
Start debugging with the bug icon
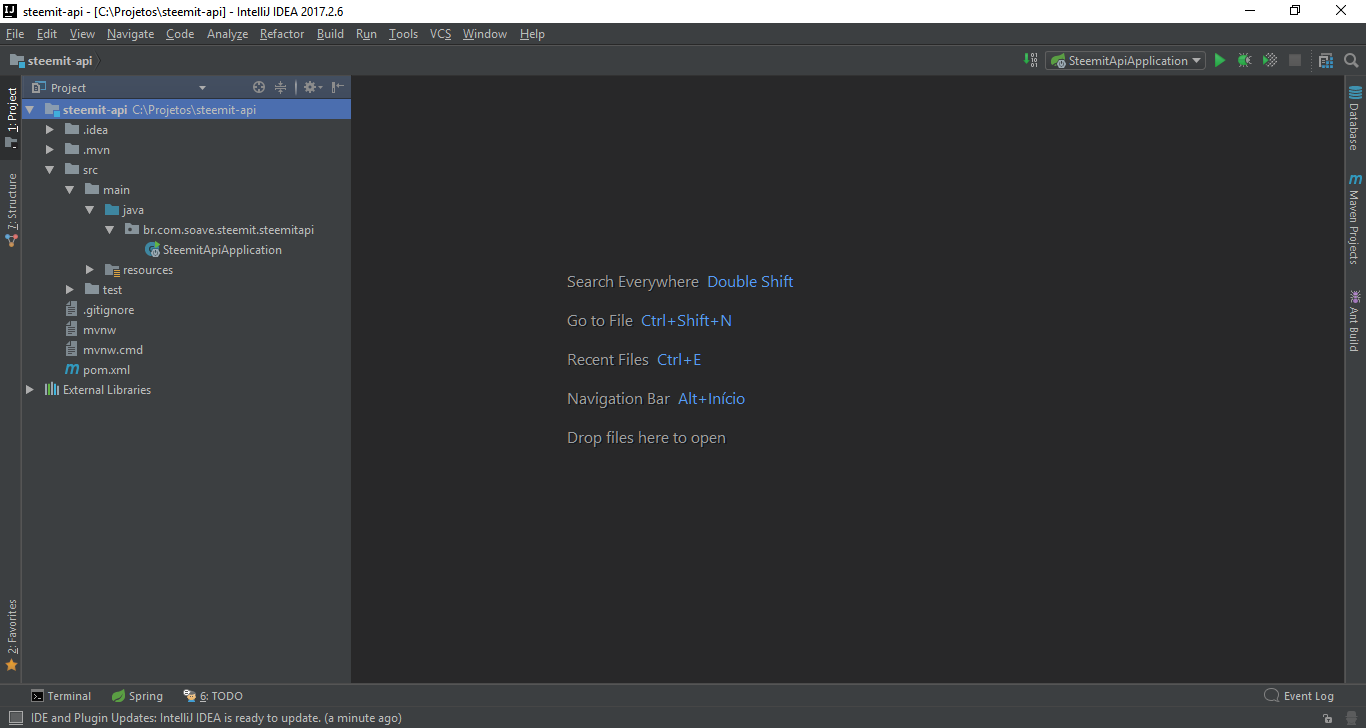[x=1244, y=61]
